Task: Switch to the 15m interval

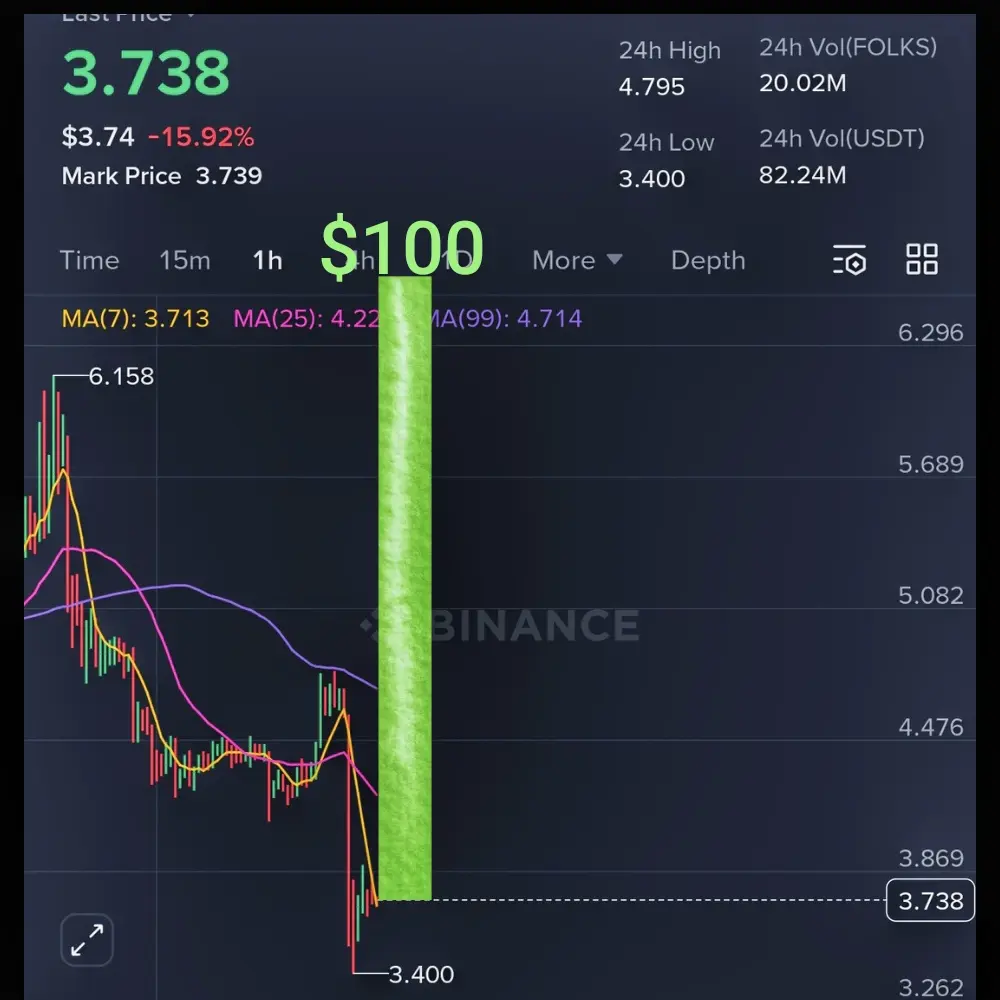Action: tap(184, 260)
